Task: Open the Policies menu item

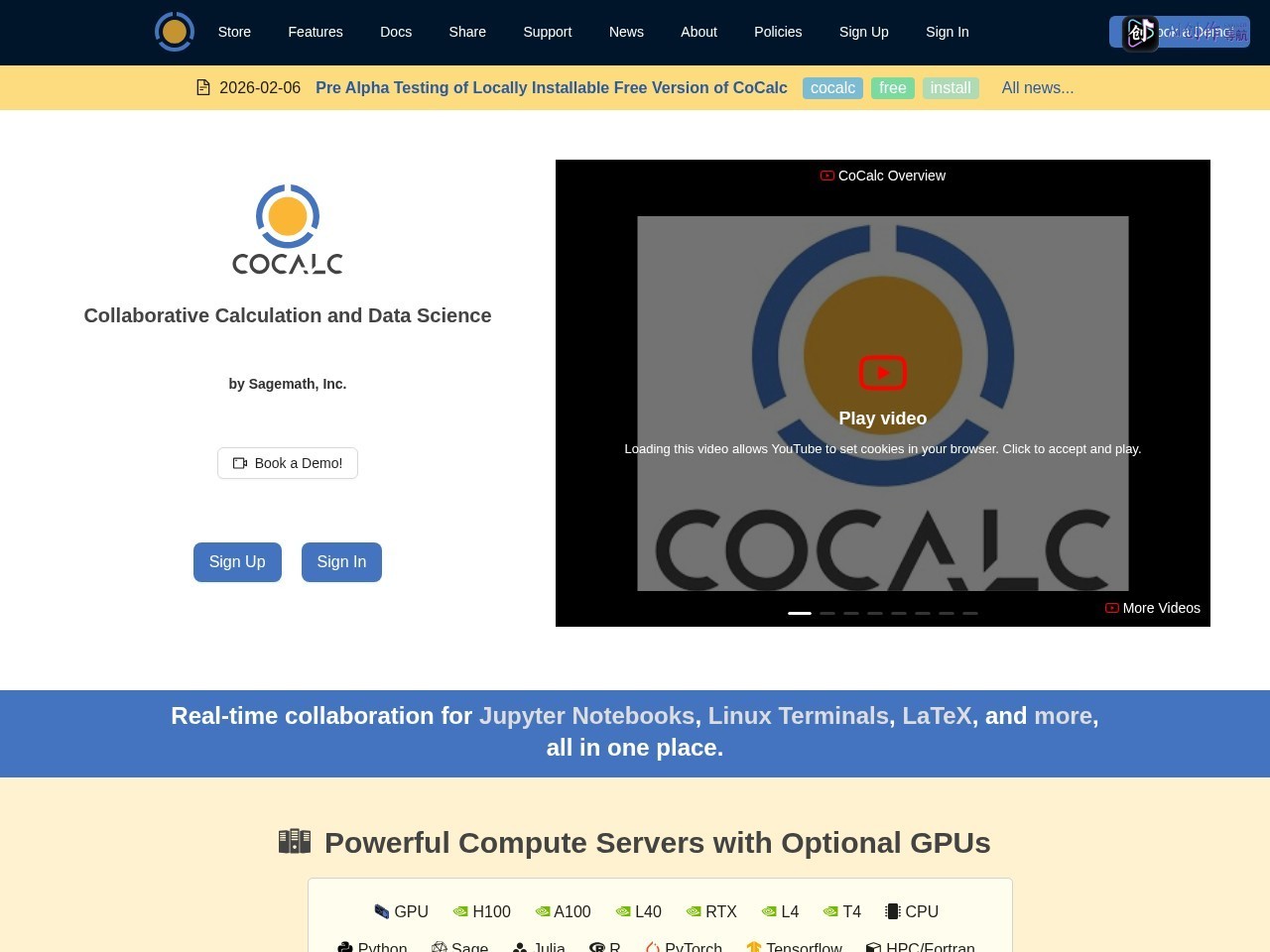Action: pos(778,32)
